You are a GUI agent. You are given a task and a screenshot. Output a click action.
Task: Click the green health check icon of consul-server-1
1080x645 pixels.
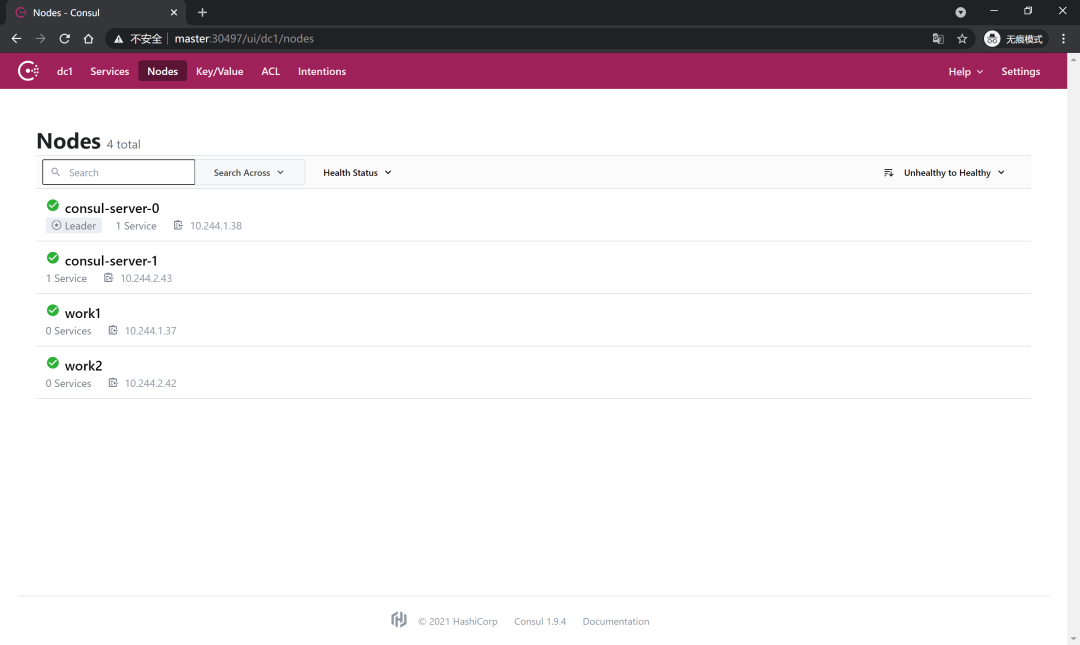52,258
